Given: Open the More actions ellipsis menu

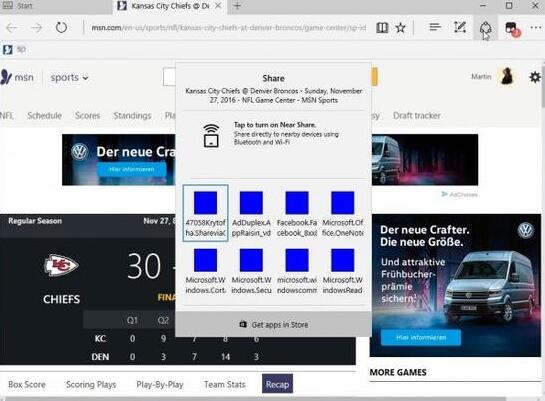Looking at the screenshot, I should click(536, 27).
